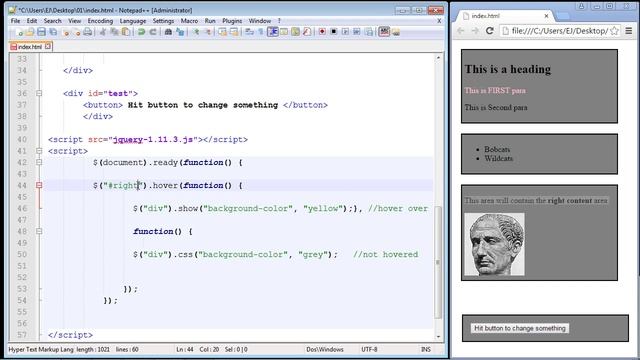
Task: Click the New file icon in Notepad++ toolbar
Action: pos(19,32)
